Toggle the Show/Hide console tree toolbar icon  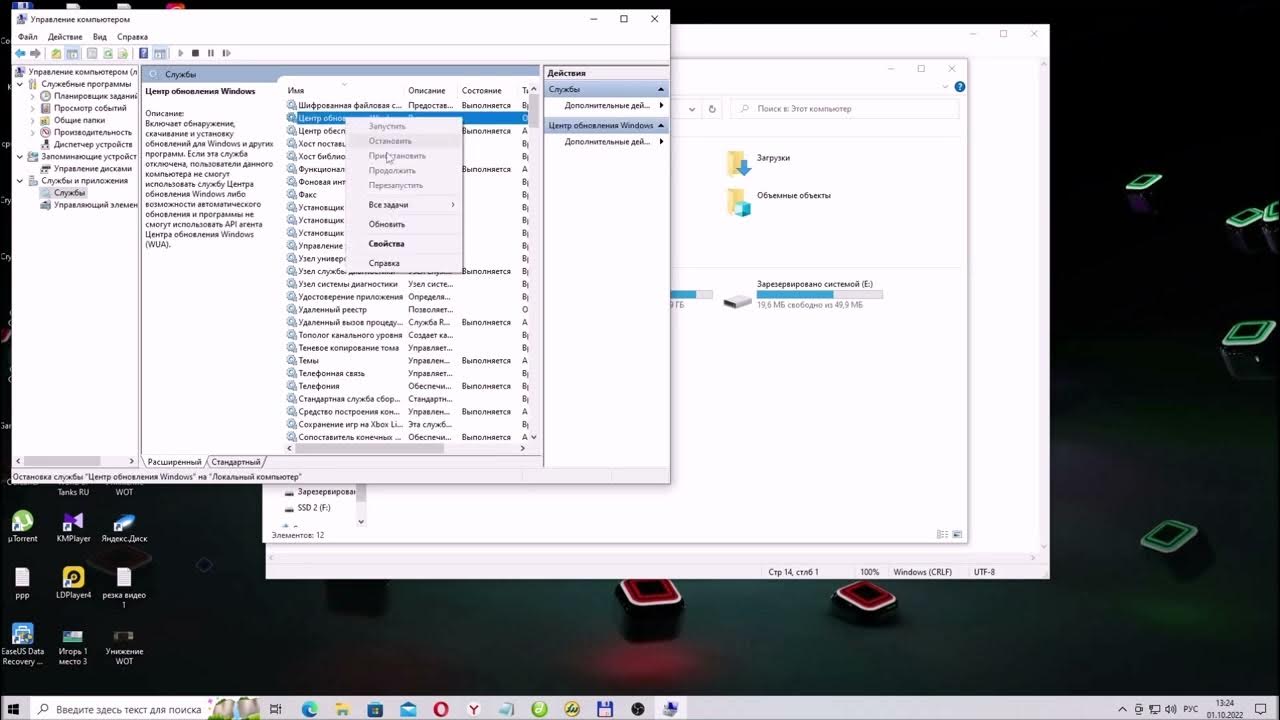(72, 53)
